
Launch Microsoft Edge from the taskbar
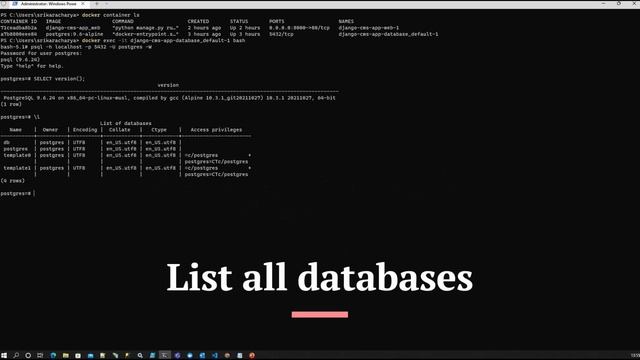tap(53, 356)
